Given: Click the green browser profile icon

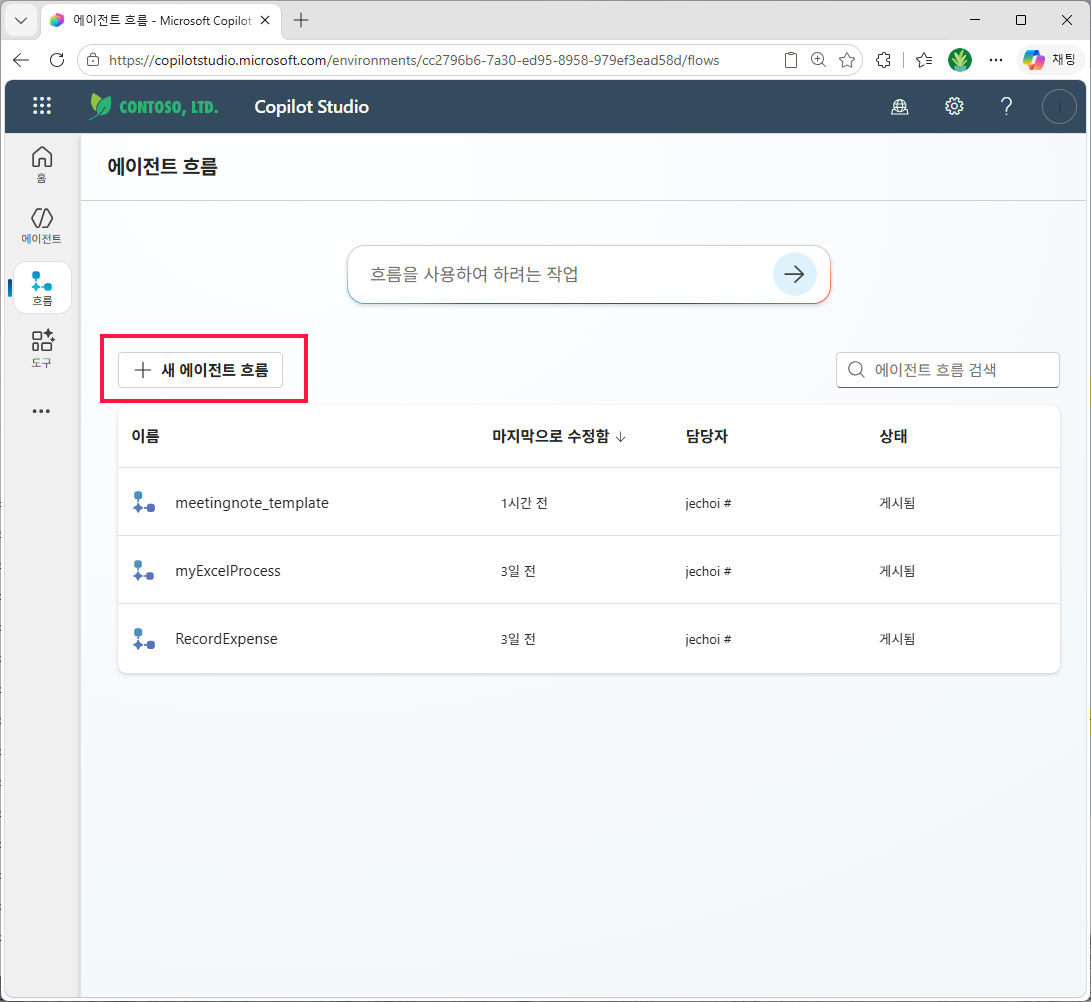Looking at the screenshot, I should click(x=959, y=60).
